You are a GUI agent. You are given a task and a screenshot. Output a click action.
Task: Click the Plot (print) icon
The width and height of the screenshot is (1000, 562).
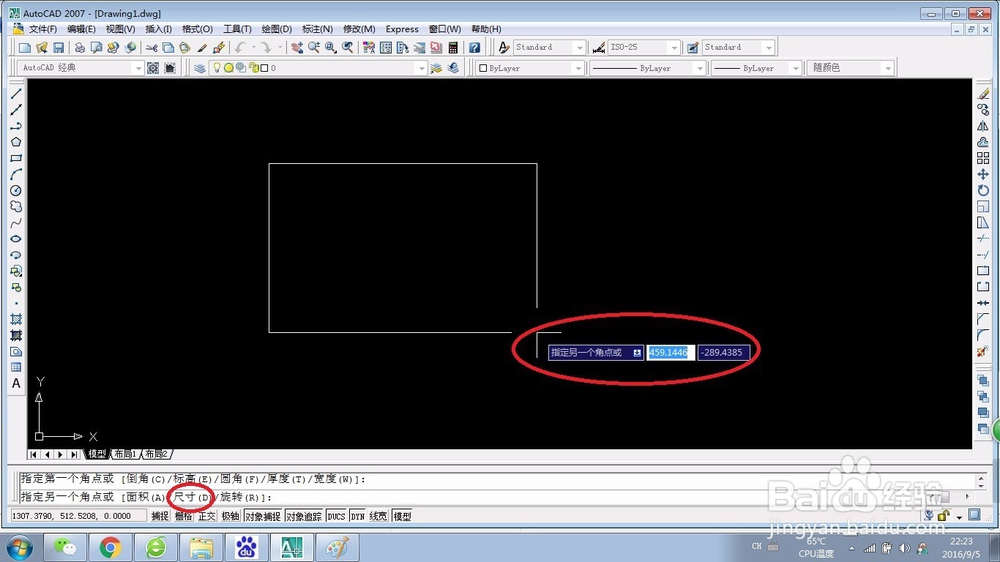point(80,47)
